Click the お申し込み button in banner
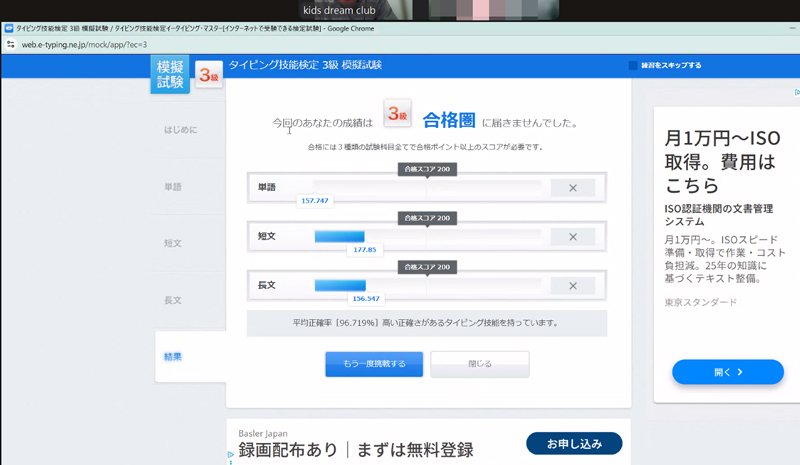800x465 pixels. [x=574, y=444]
